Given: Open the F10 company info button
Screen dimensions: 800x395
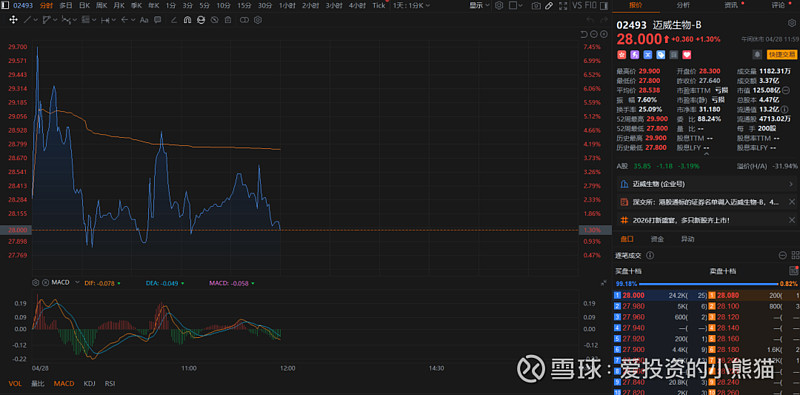Looking at the screenshot, I should pos(591,5).
